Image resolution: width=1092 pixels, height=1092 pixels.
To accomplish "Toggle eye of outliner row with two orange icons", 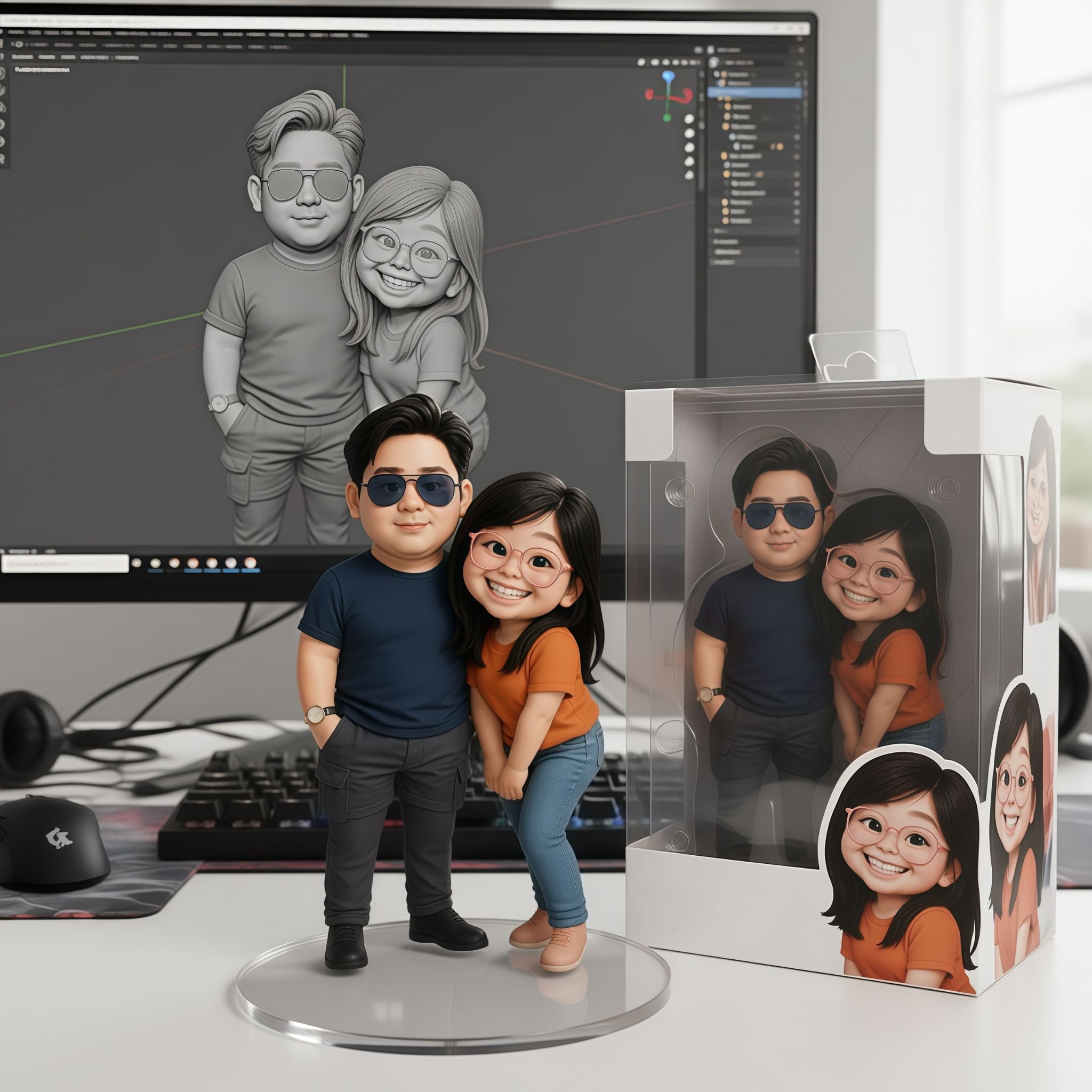I will (x=798, y=147).
